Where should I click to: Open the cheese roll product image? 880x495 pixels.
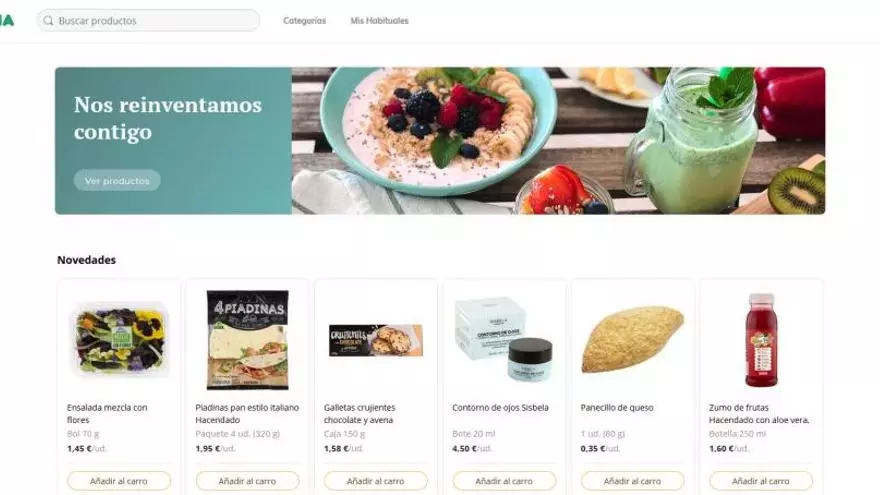click(x=632, y=340)
